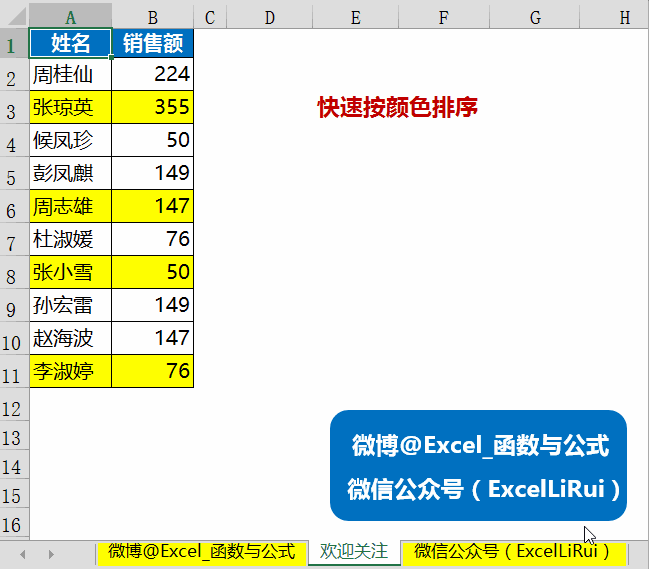649x569 pixels.
Task: Select column H header
Action: point(614,17)
